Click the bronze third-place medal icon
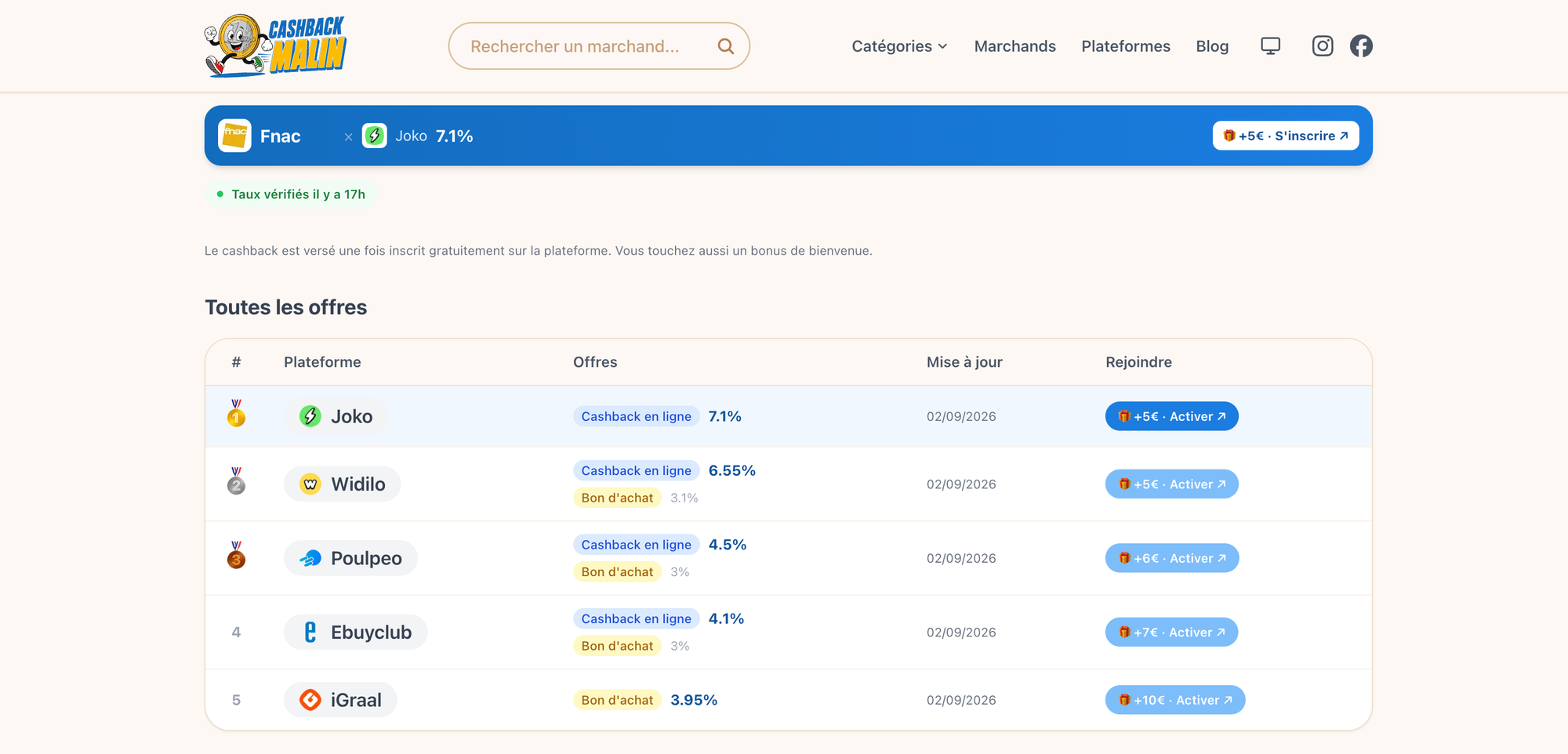This screenshot has height=754, width=1568. (236, 555)
